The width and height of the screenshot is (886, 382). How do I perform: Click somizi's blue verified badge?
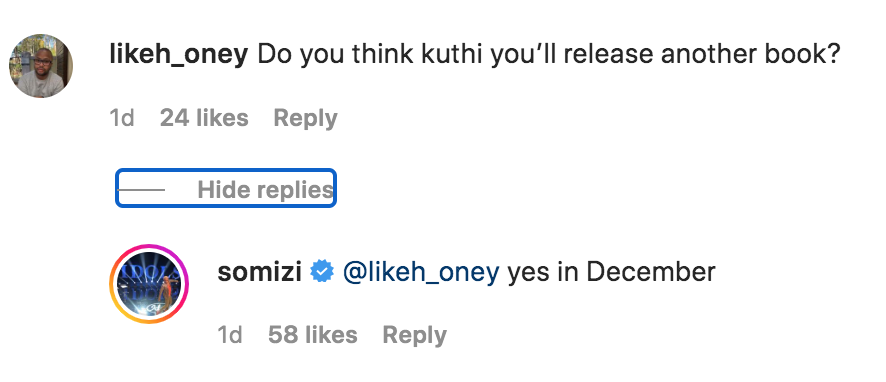pyautogui.click(x=322, y=272)
